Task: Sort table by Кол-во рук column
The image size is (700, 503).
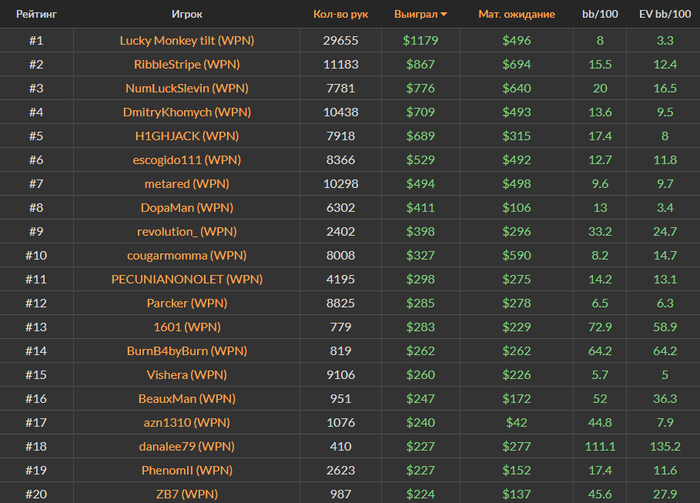Action: (x=341, y=14)
